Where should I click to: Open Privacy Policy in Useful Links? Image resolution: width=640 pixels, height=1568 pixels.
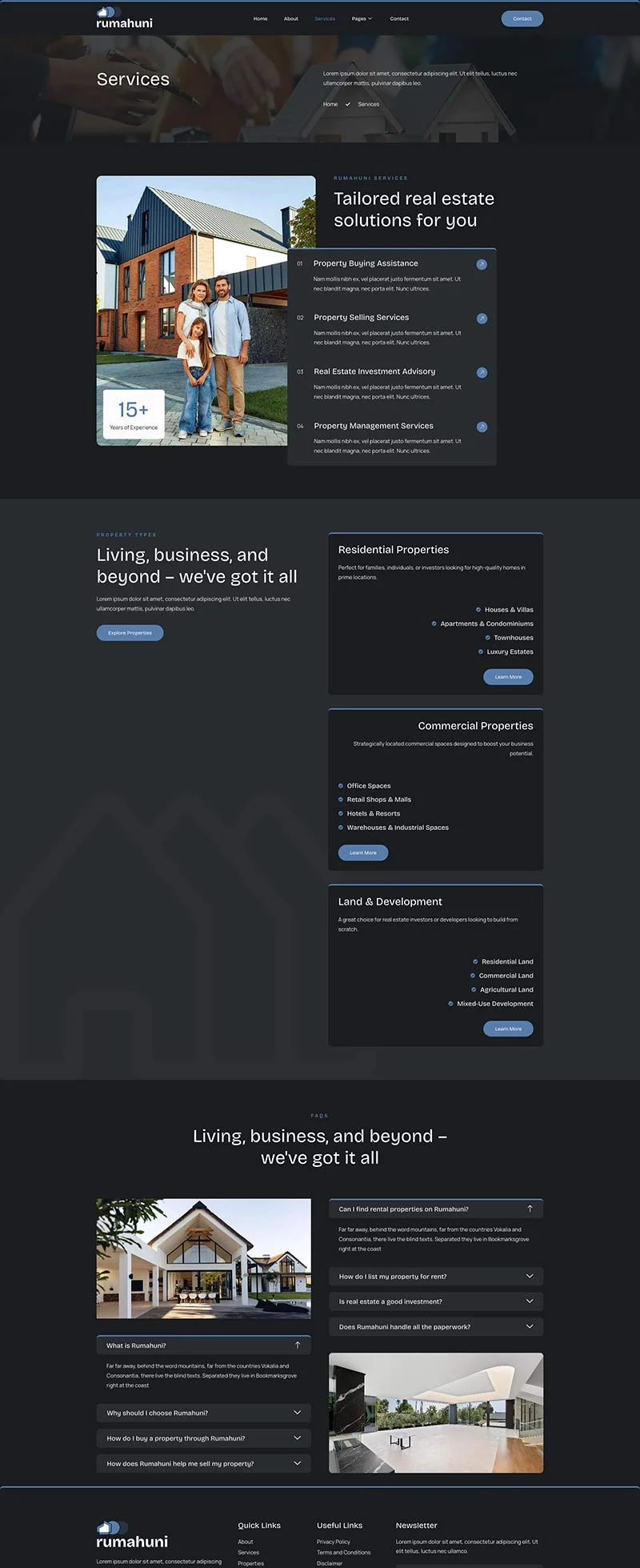click(334, 1542)
